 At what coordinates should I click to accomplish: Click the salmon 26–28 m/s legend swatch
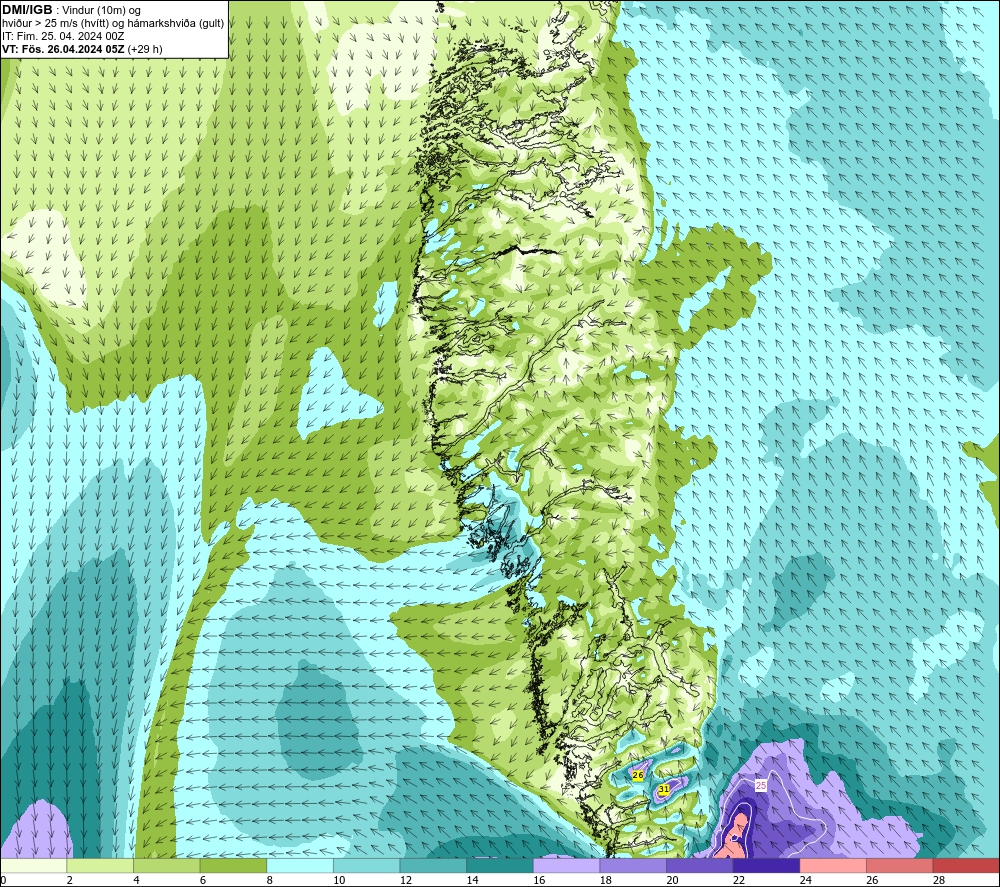coord(900,866)
